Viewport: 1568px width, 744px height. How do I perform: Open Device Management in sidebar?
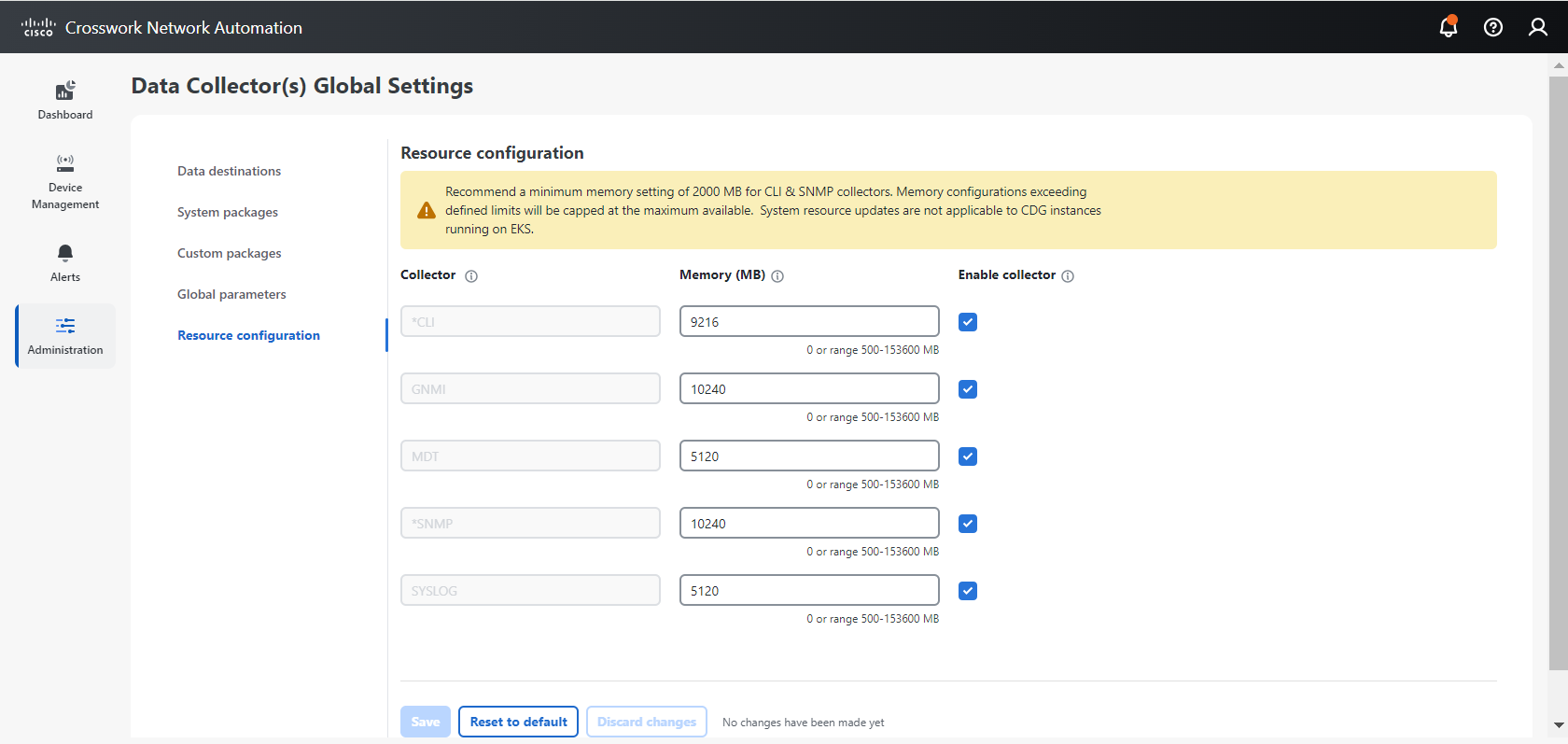point(65,182)
